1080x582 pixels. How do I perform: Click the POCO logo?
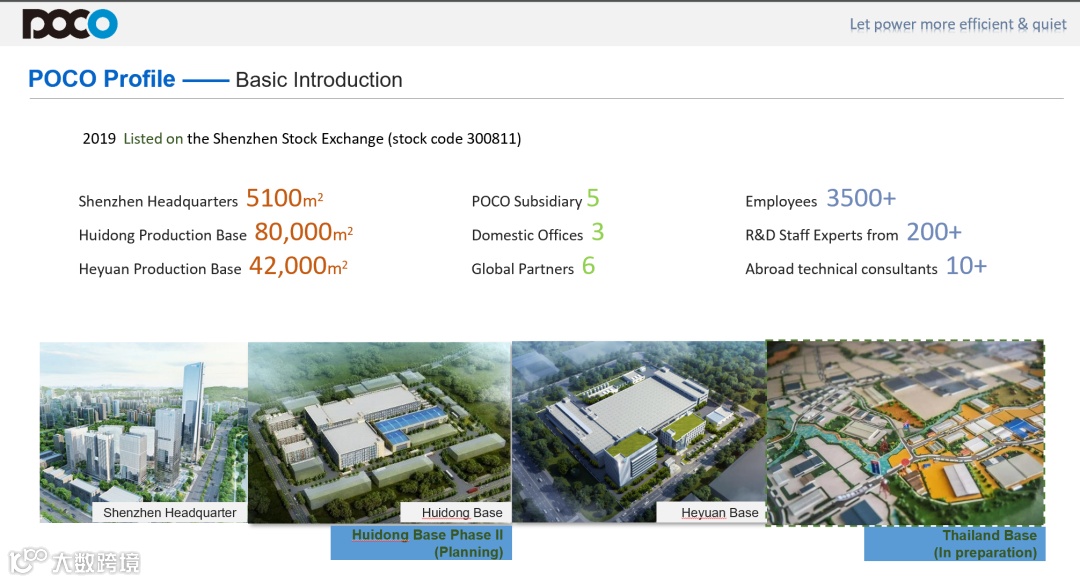coord(70,24)
